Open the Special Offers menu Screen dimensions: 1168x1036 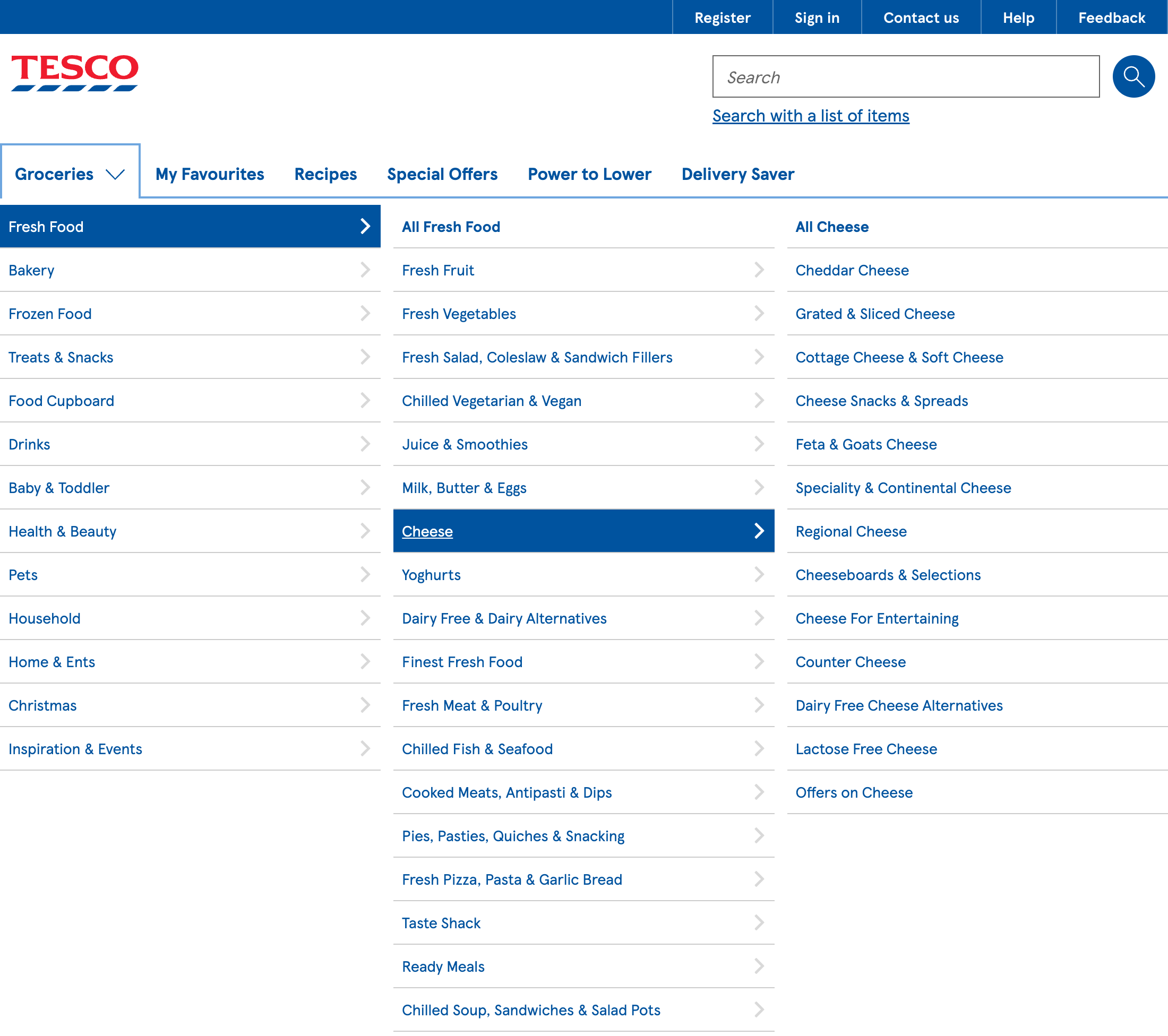coord(442,174)
